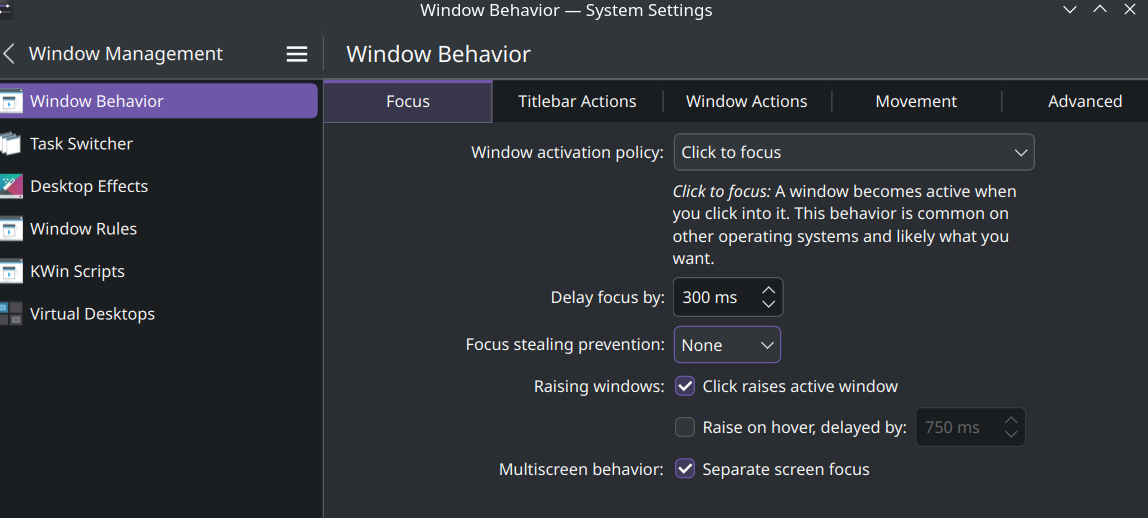Screen dimensions: 1148x518
Task: Open the hamburger menu in sidebar header
Action: click(297, 54)
